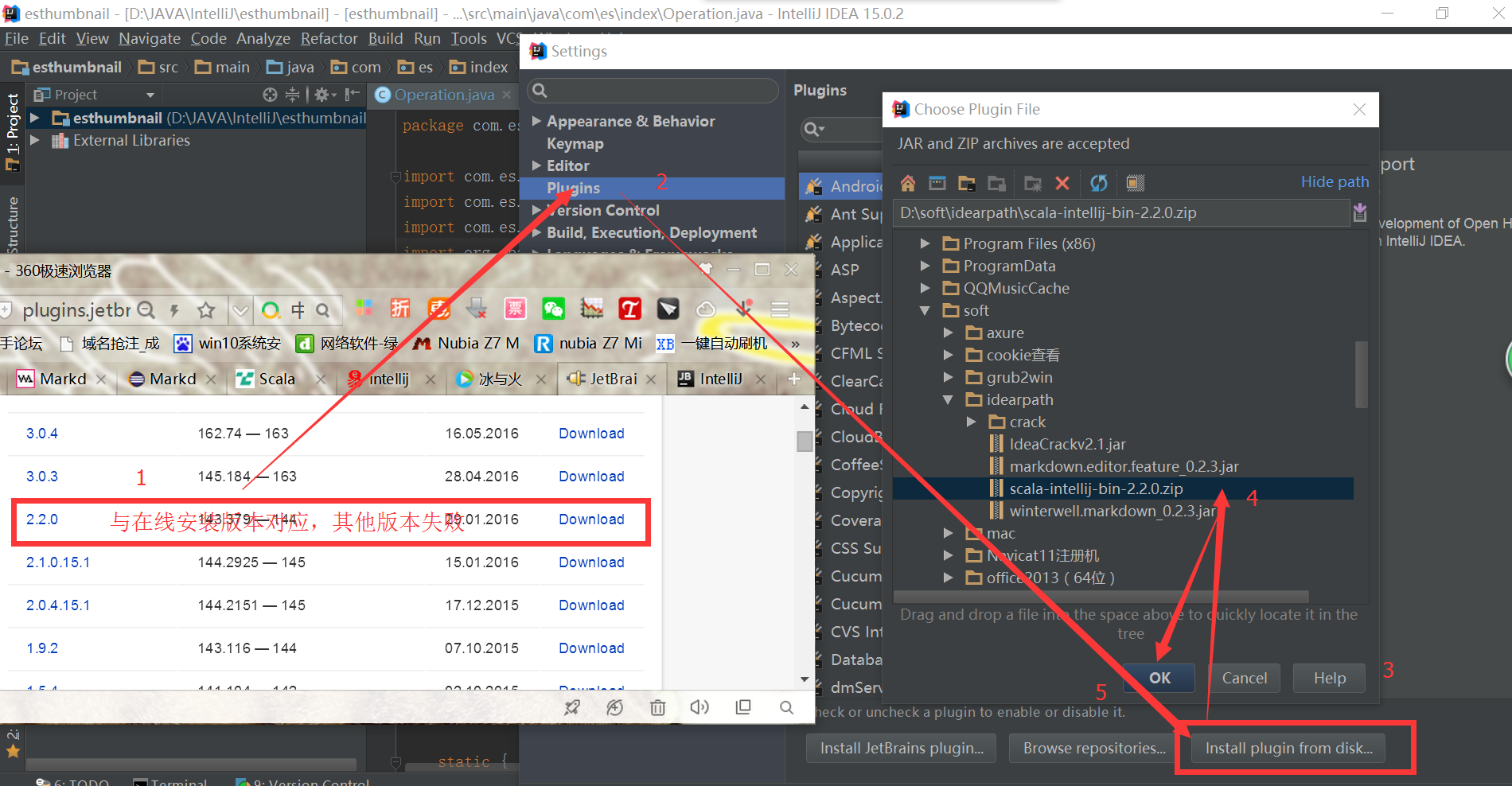Click scroll-from-source target icon in Project panel

270,95
